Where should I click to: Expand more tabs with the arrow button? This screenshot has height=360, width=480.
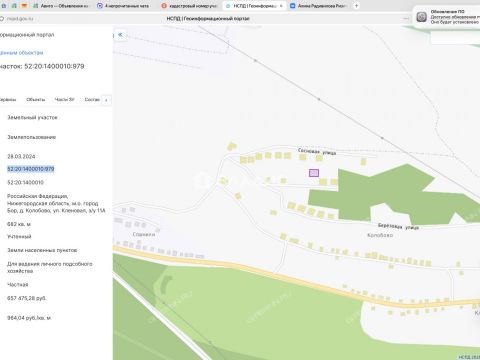coord(106,100)
